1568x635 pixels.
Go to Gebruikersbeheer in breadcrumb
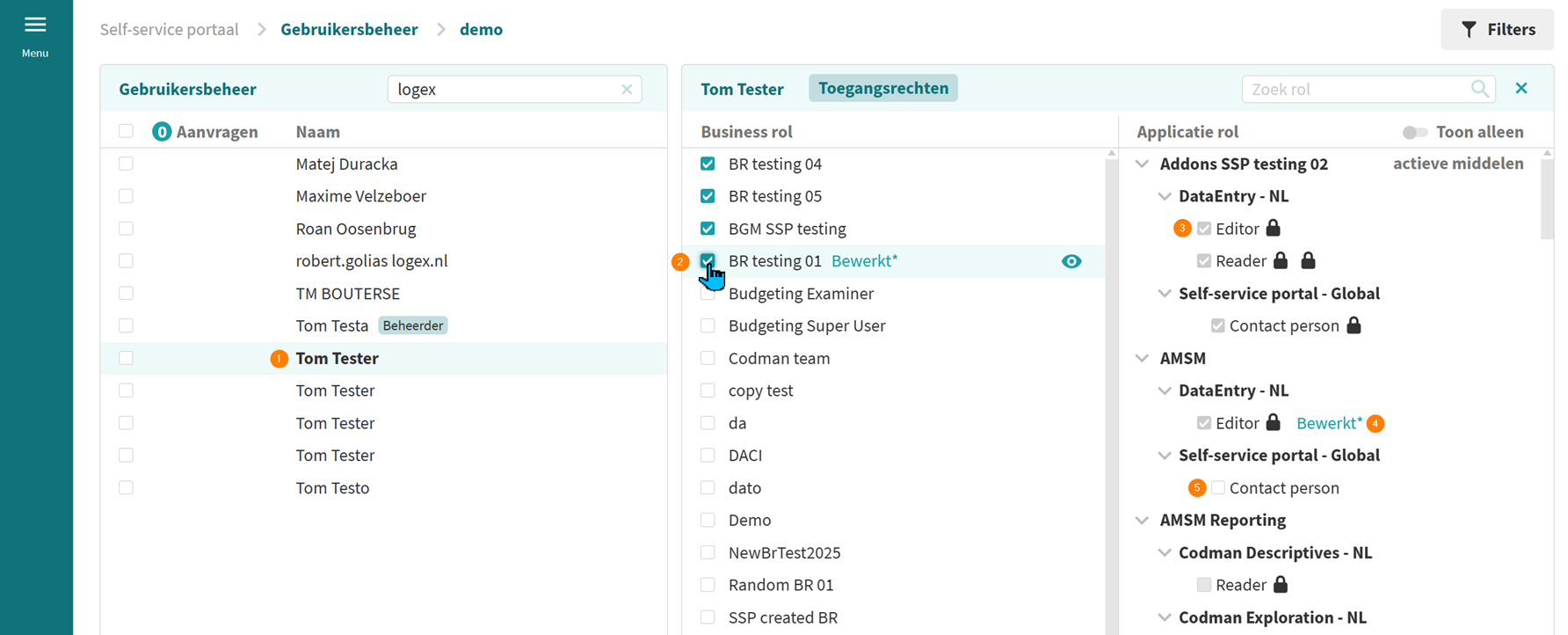tap(349, 30)
